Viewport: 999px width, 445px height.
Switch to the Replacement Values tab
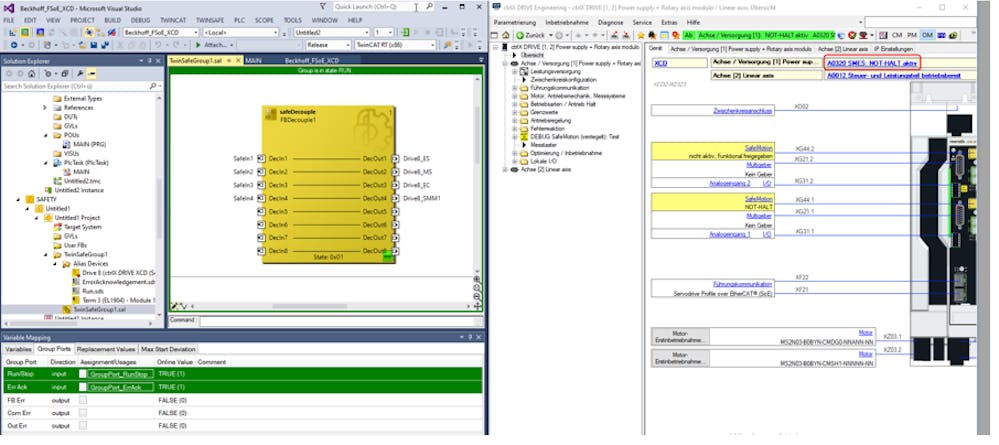tap(106, 349)
